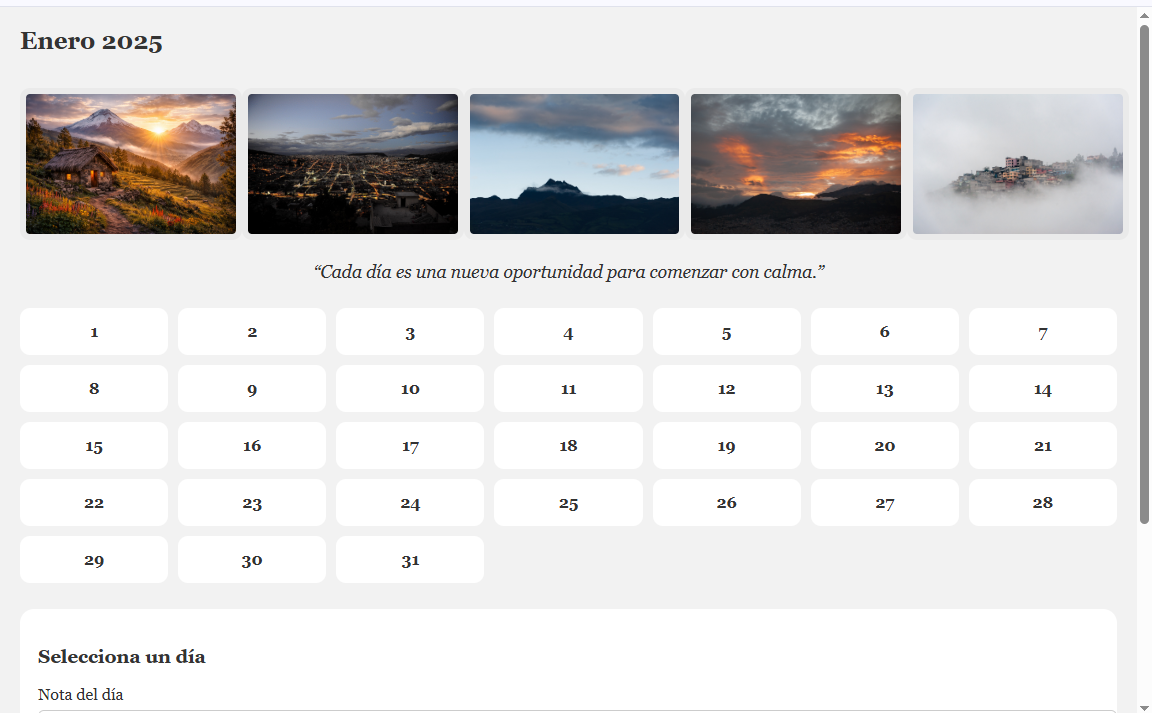
Task: Click day 25 in the calendar
Action: (568, 503)
